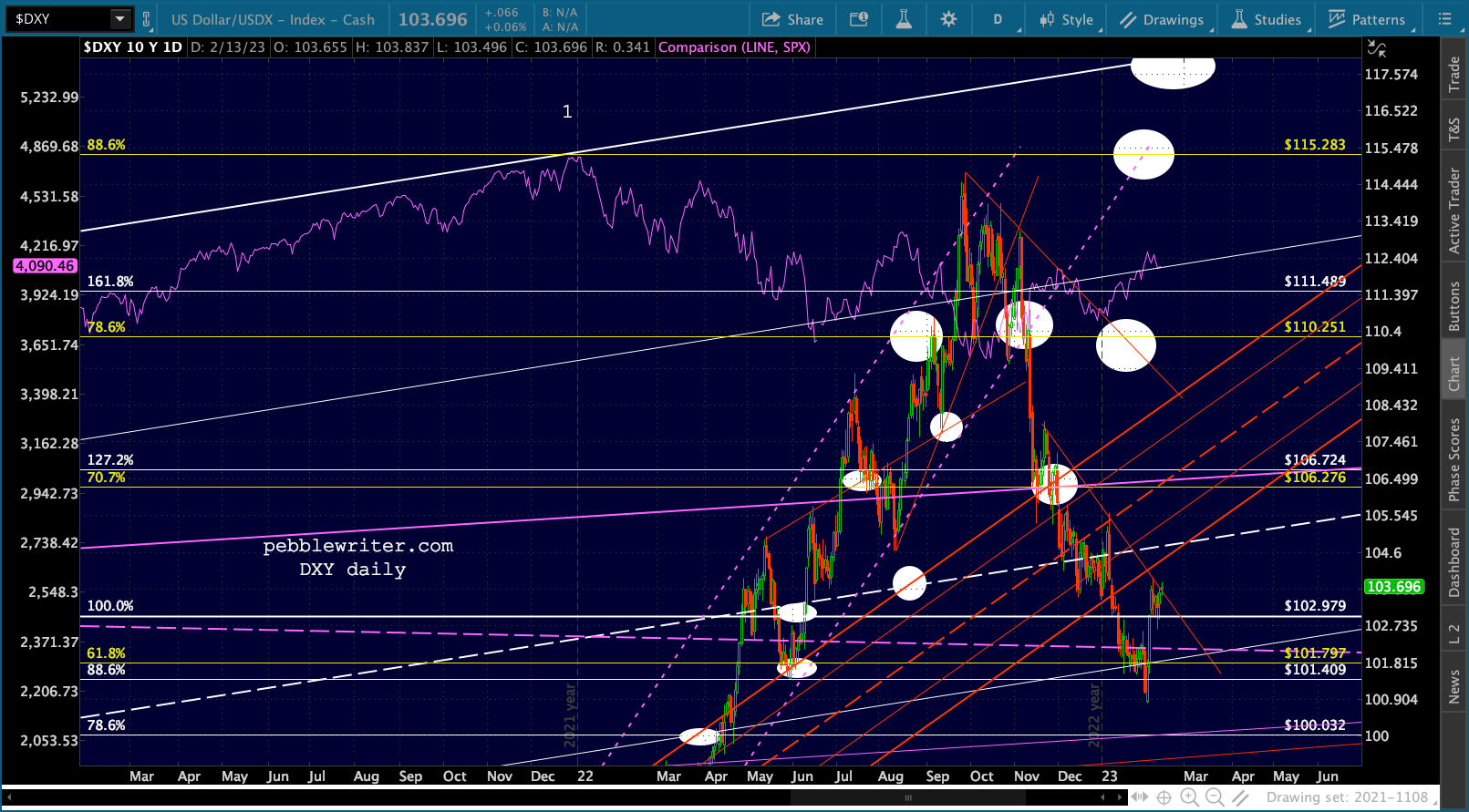Open the Active Trader side tab

point(1454,210)
